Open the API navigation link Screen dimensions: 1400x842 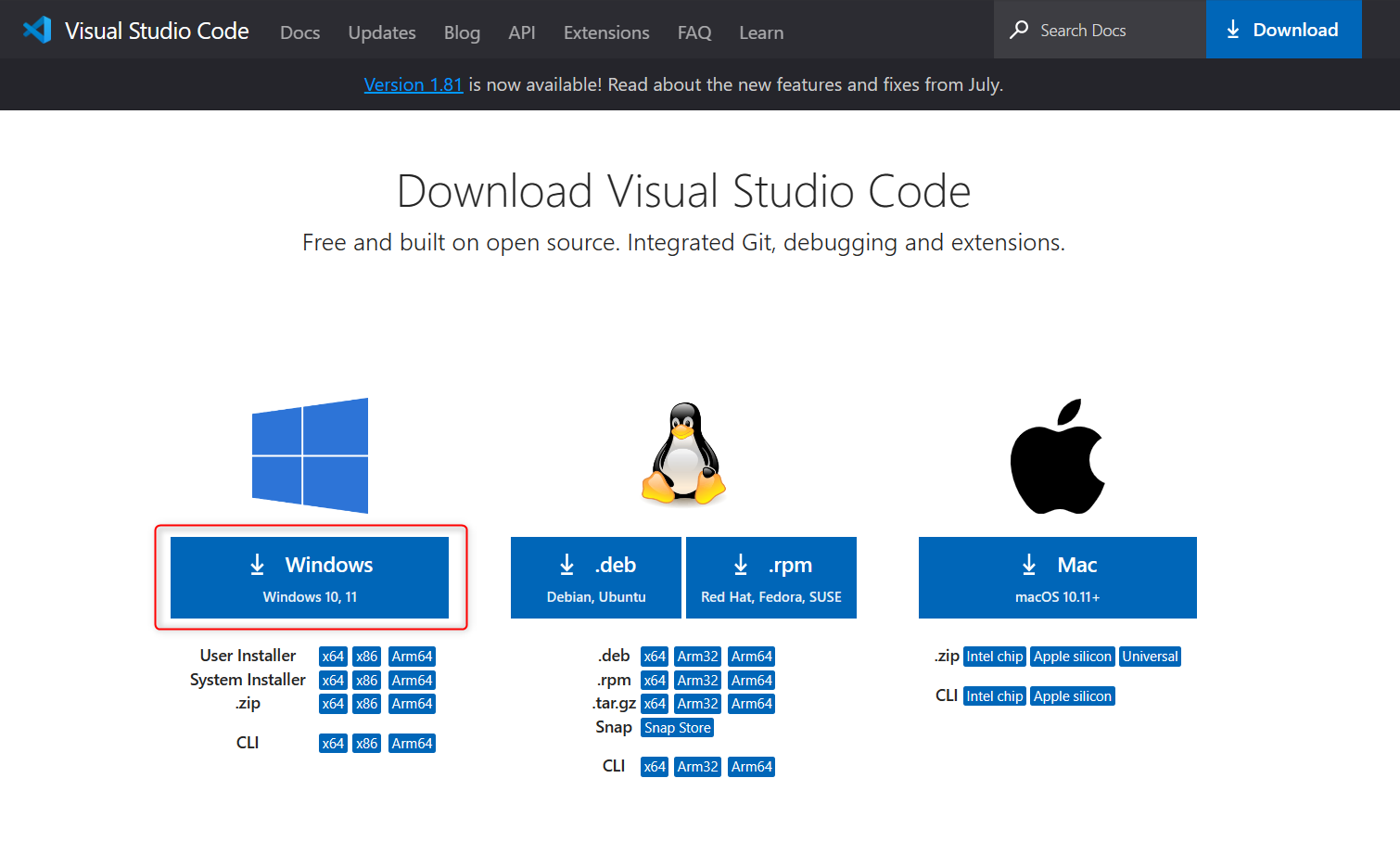[x=522, y=32]
